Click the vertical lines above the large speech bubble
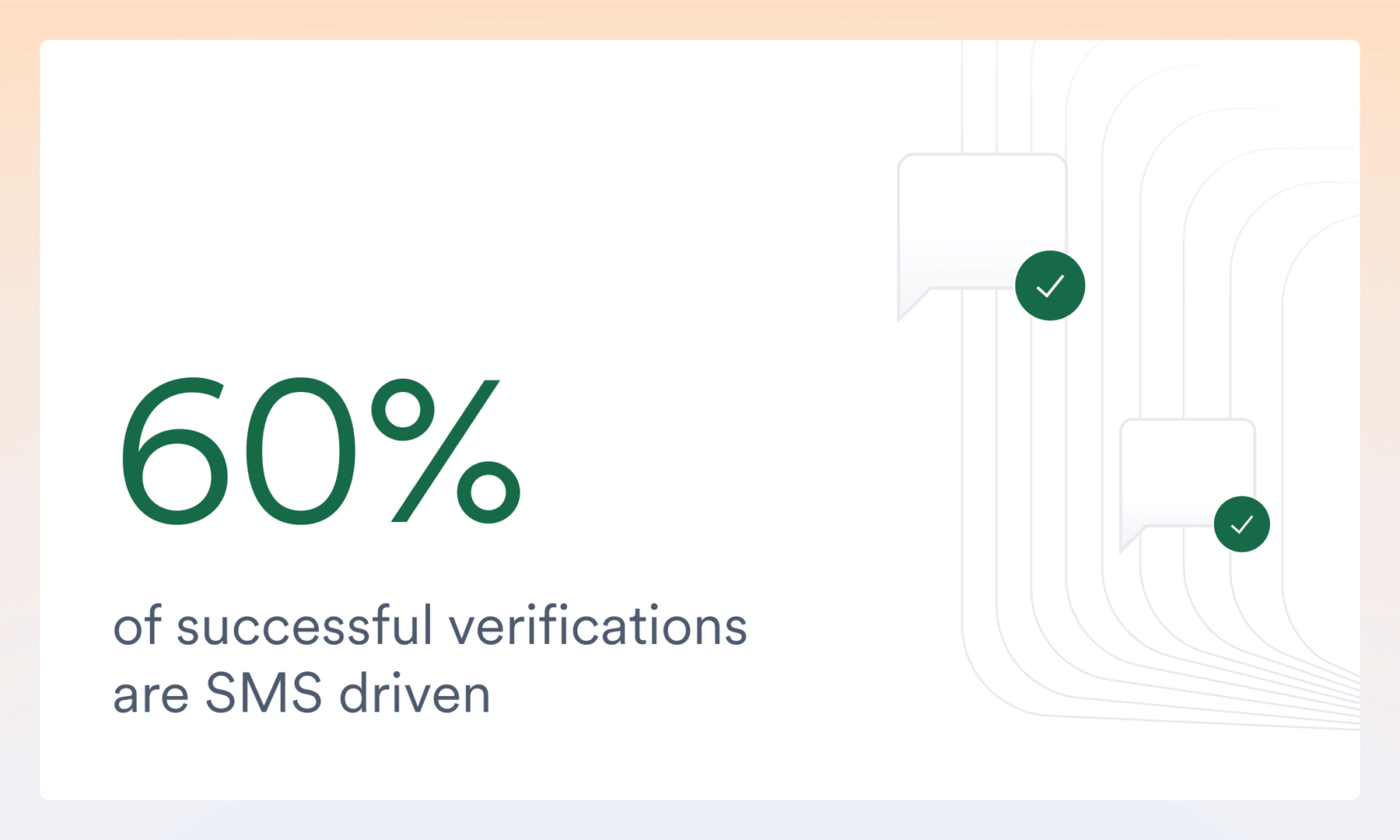The width and height of the screenshot is (1400, 840). (996, 95)
